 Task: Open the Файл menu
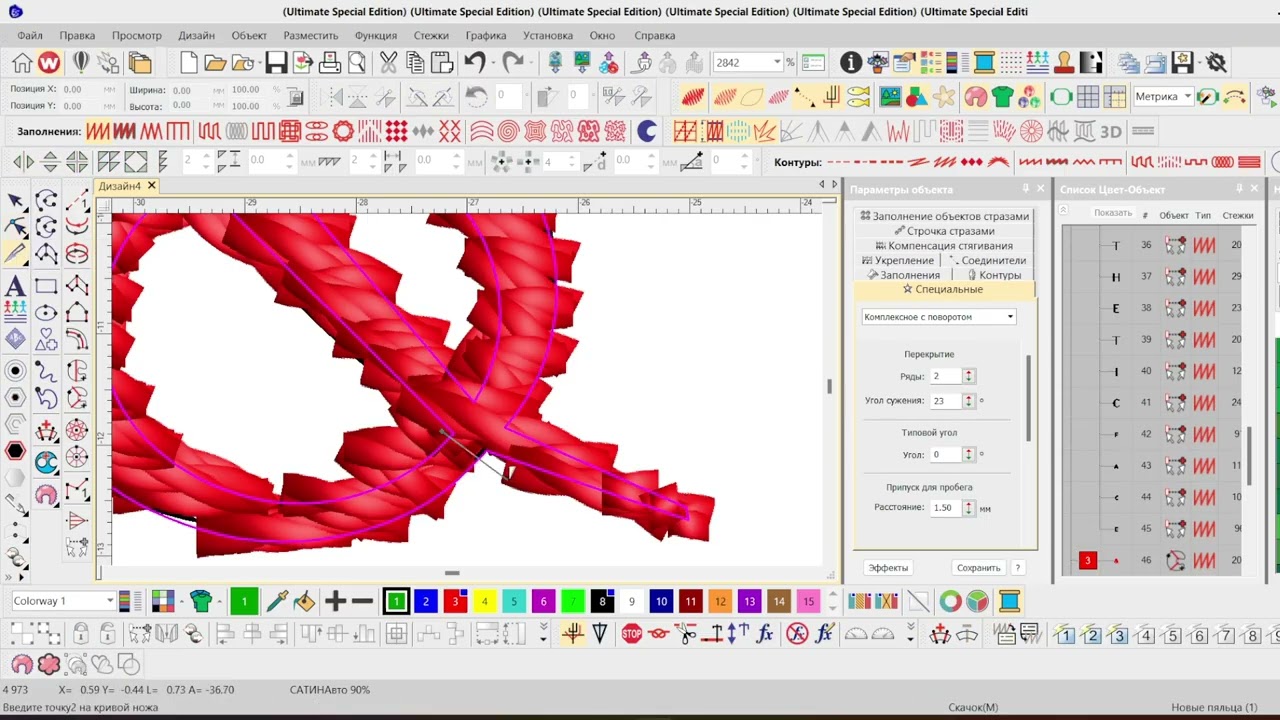coord(30,35)
